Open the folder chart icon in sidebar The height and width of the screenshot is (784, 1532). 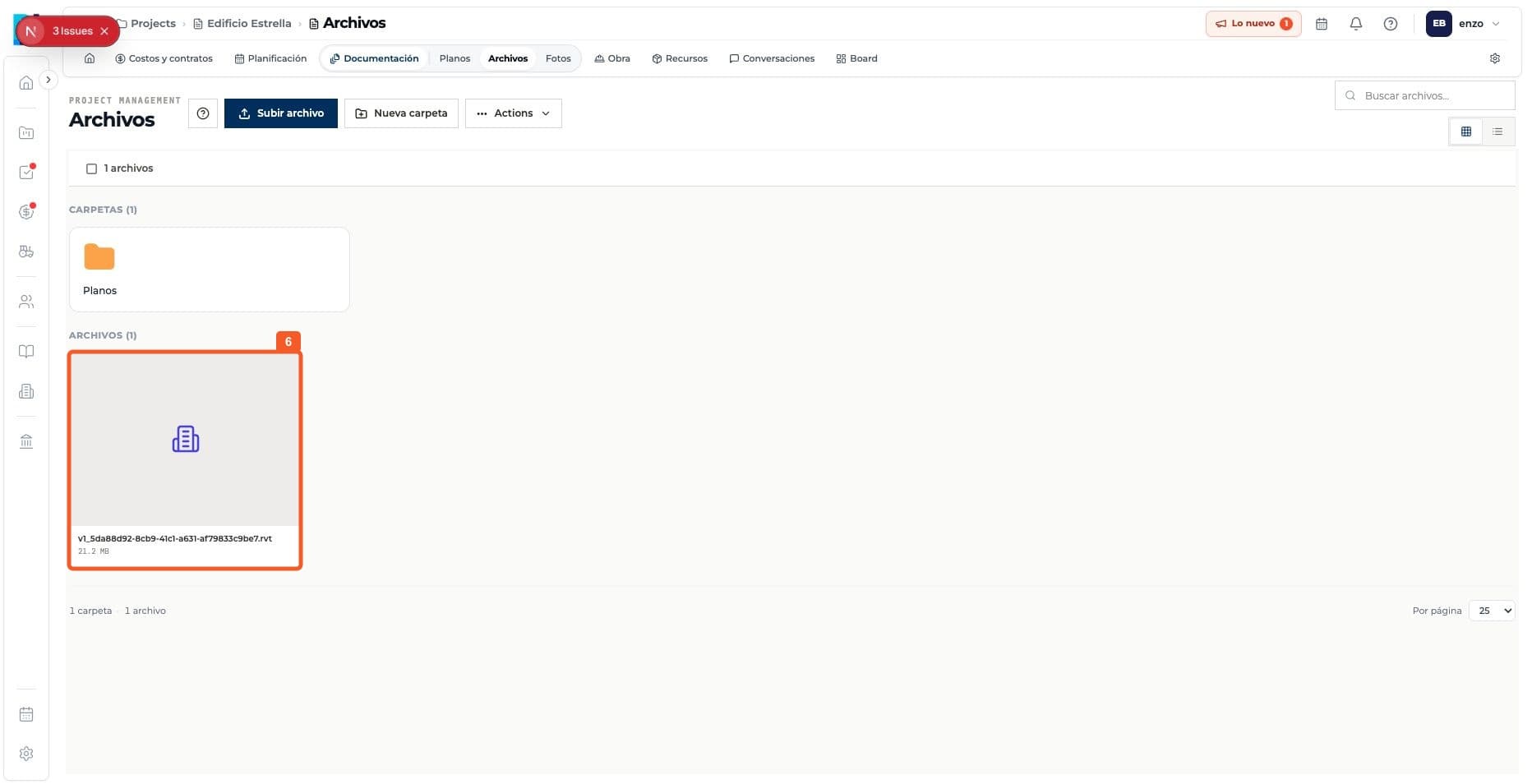(26, 132)
